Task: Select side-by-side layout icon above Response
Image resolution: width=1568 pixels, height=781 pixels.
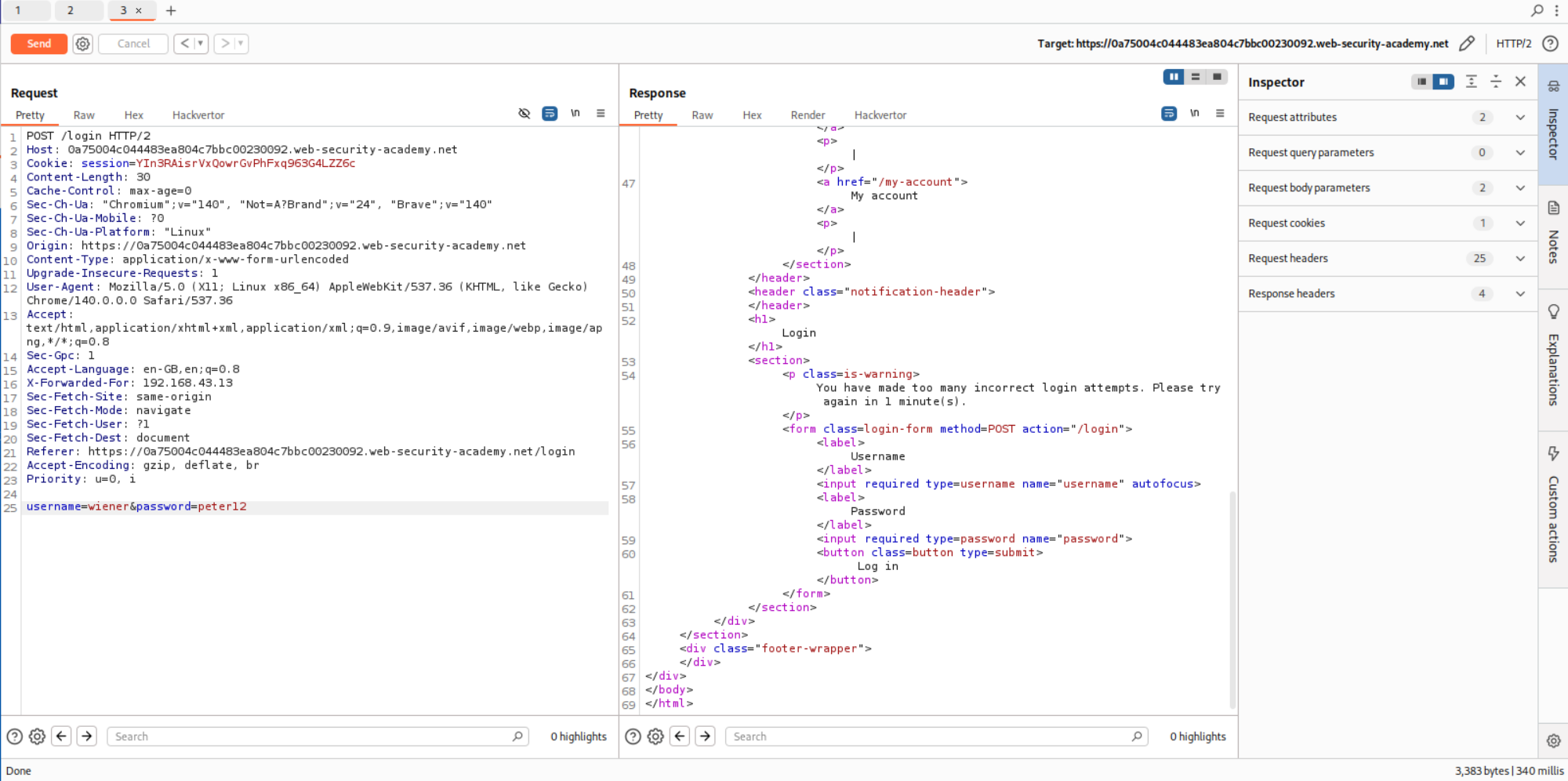Action: [x=1173, y=77]
